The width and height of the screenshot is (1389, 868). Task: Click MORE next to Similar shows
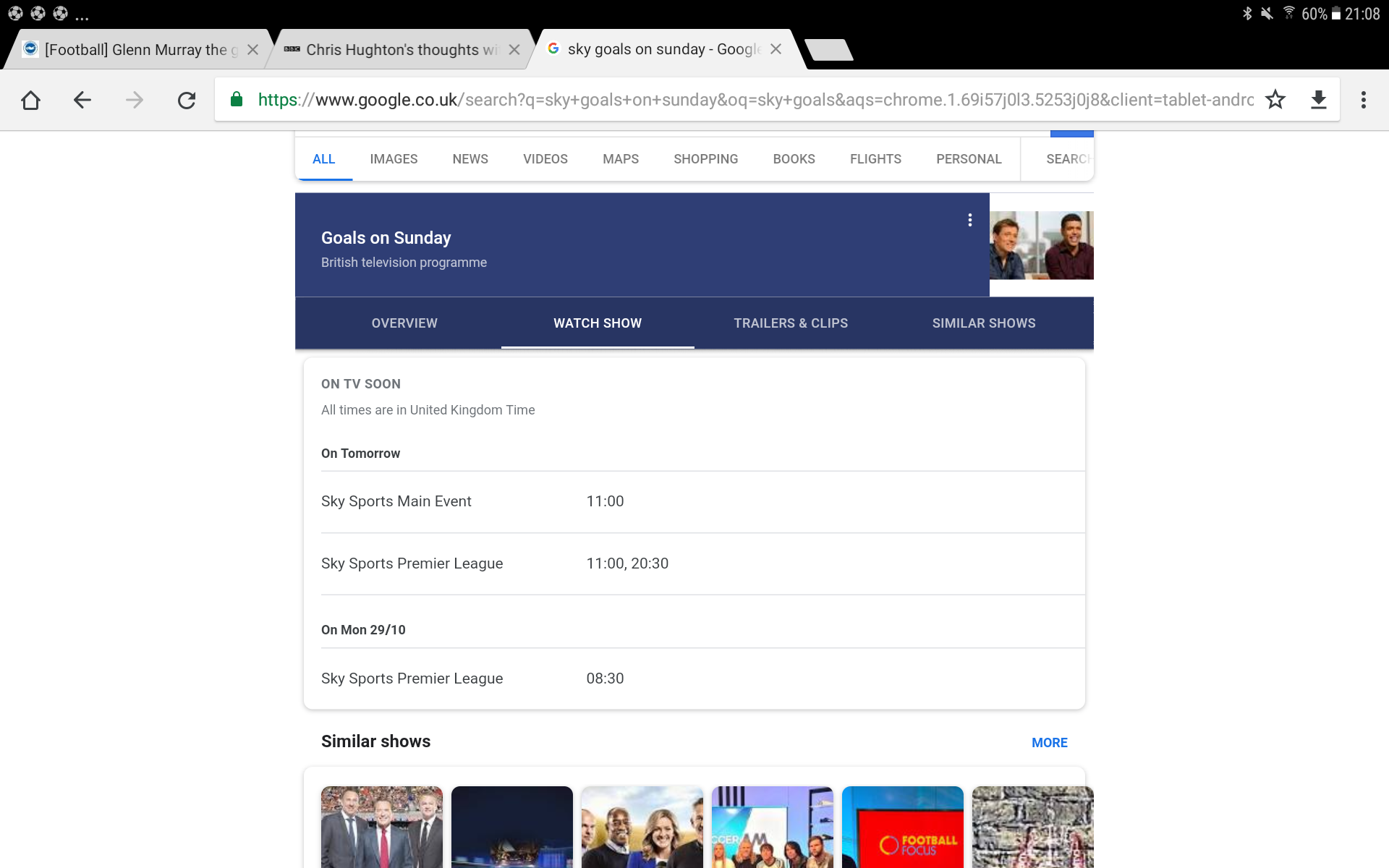pos(1049,743)
